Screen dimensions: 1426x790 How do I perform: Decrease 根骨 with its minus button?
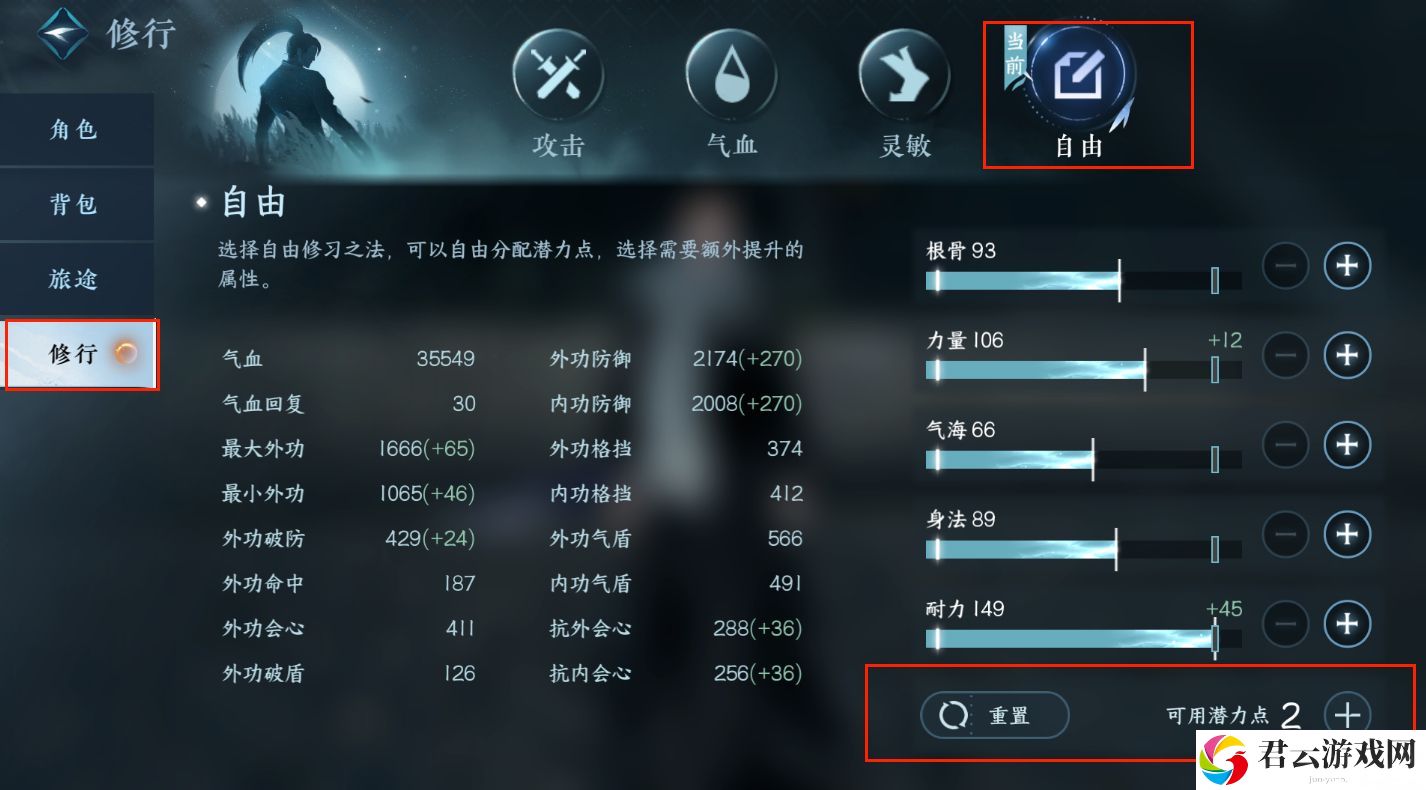[x=1285, y=265]
